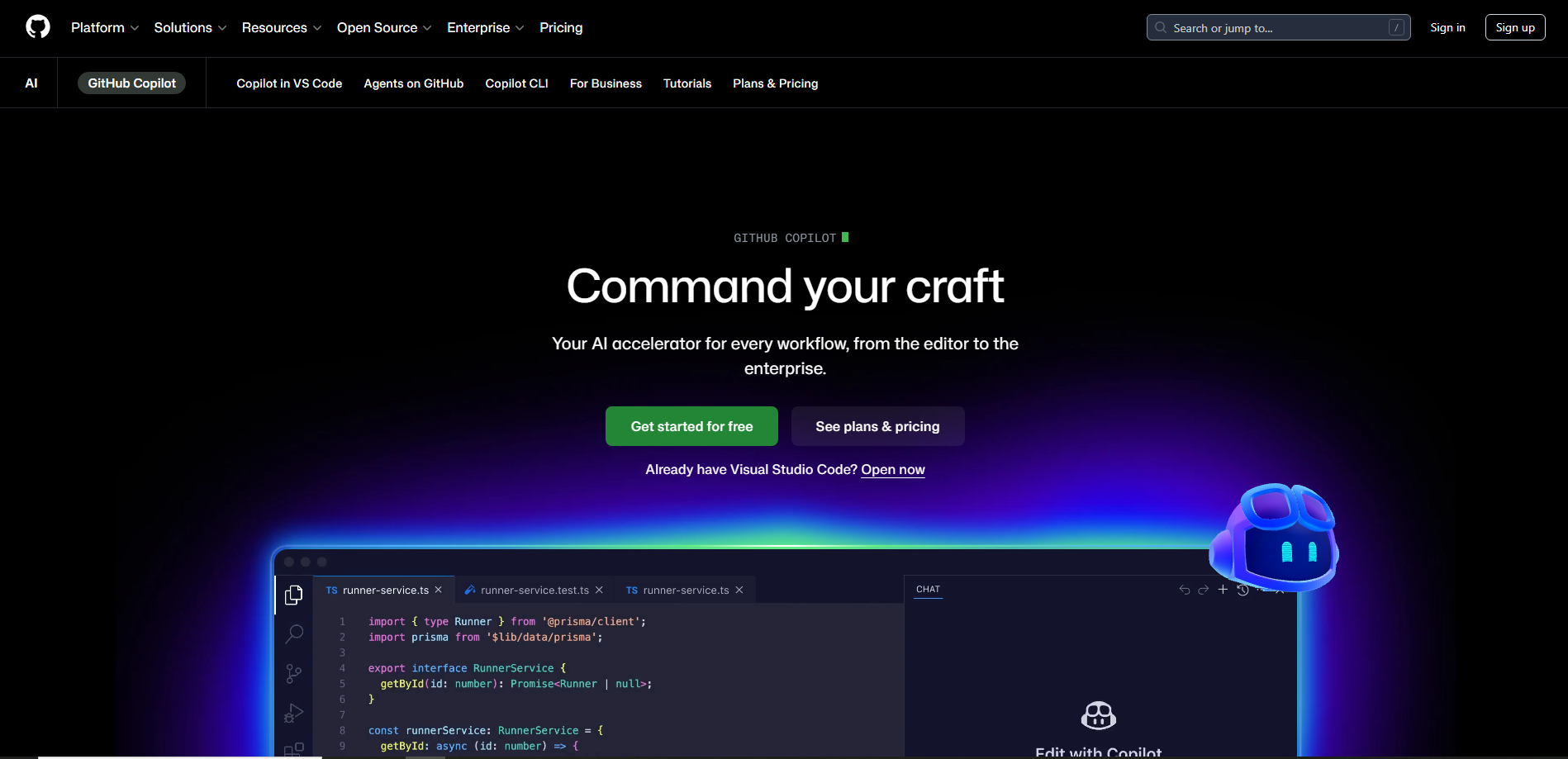
Task: Select the CHAT panel tab
Action: [928, 589]
